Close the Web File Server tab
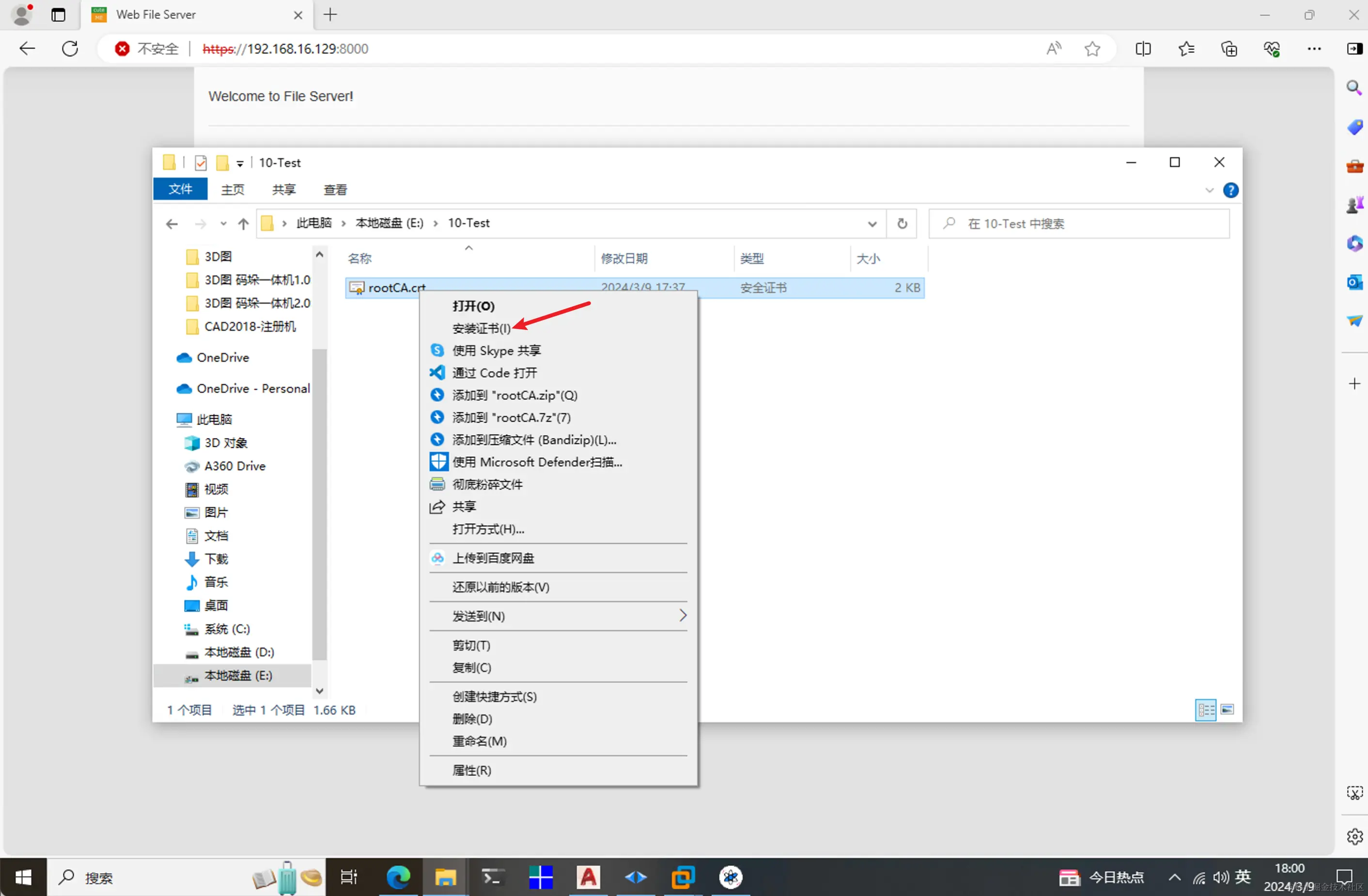 298,15
